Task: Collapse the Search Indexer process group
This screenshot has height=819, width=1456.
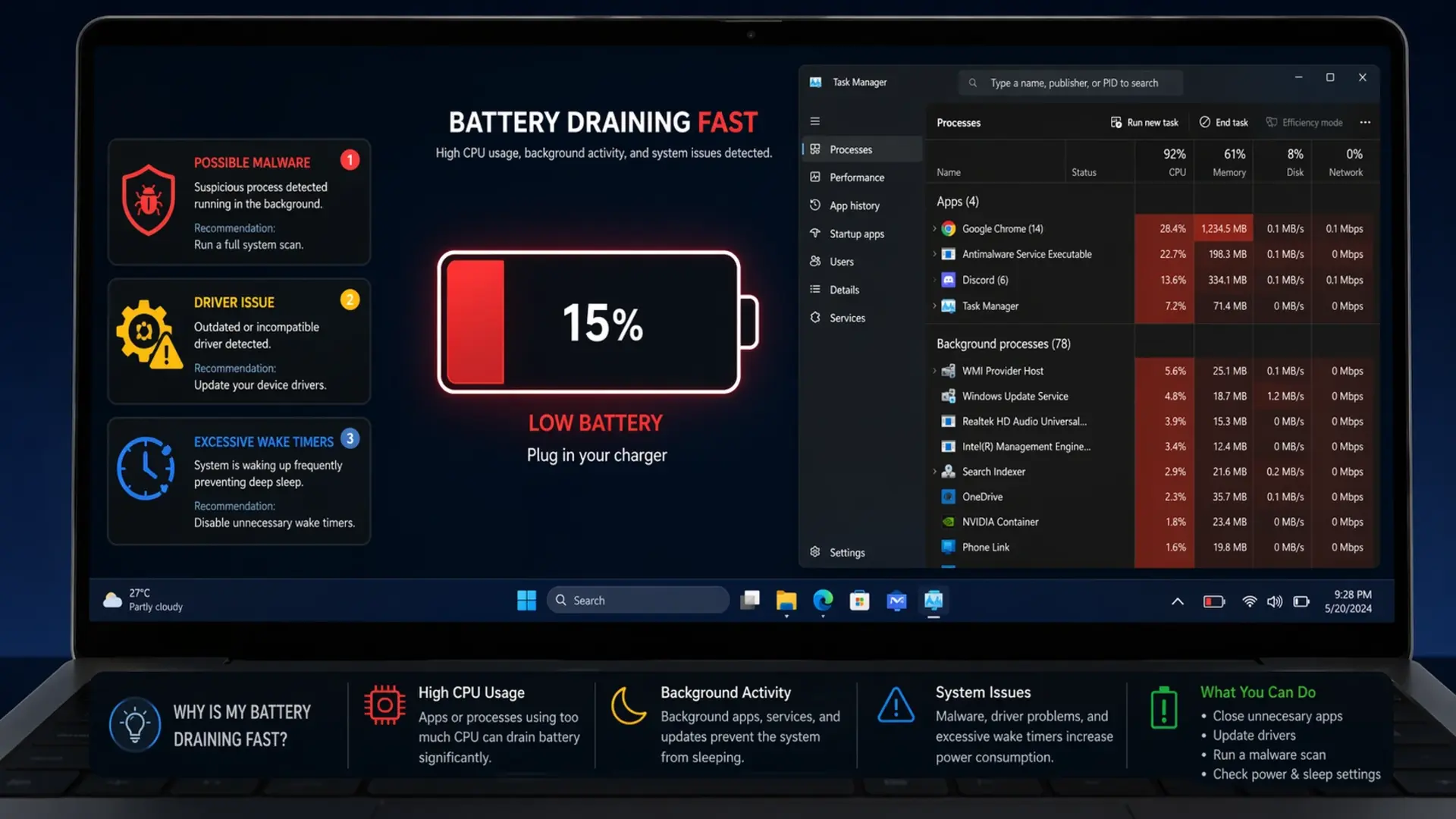Action: point(934,471)
